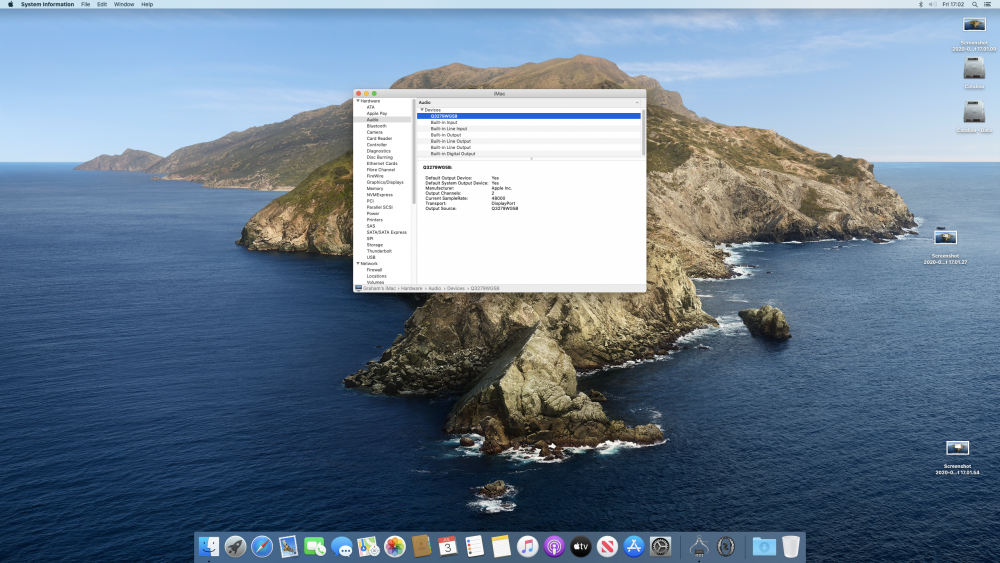Click the sidebar vertical scrollbar
Viewport: 1000px width, 563px height.
pyautogui.click(x=414, y=151)
